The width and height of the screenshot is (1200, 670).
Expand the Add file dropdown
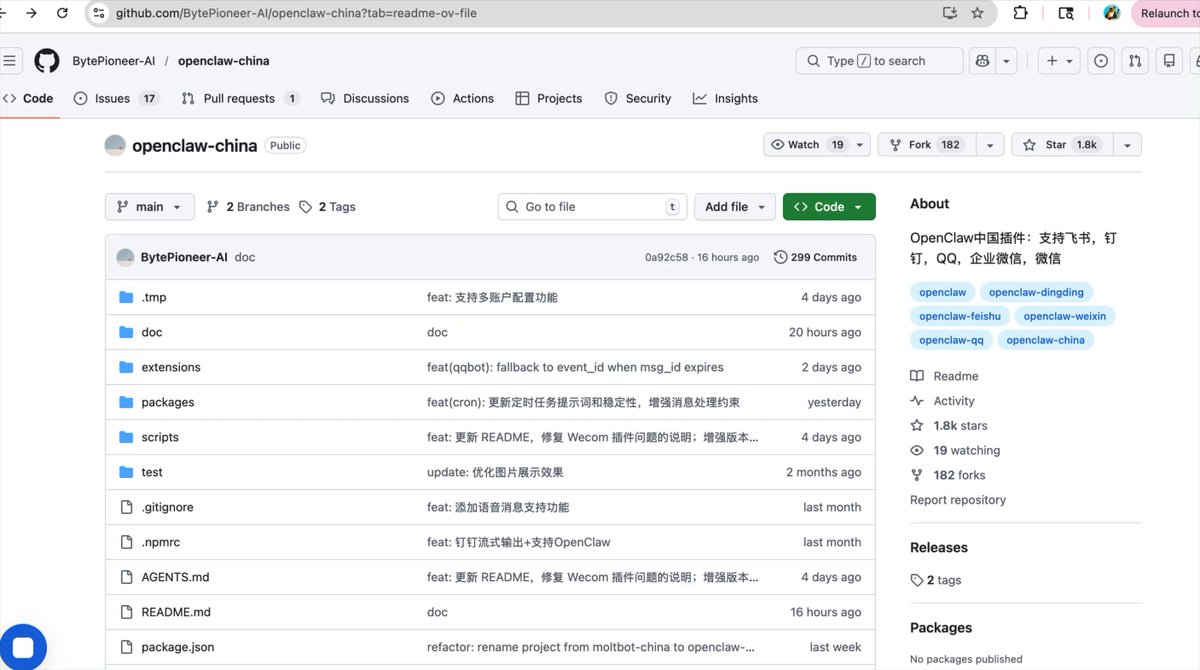(734, 207)
